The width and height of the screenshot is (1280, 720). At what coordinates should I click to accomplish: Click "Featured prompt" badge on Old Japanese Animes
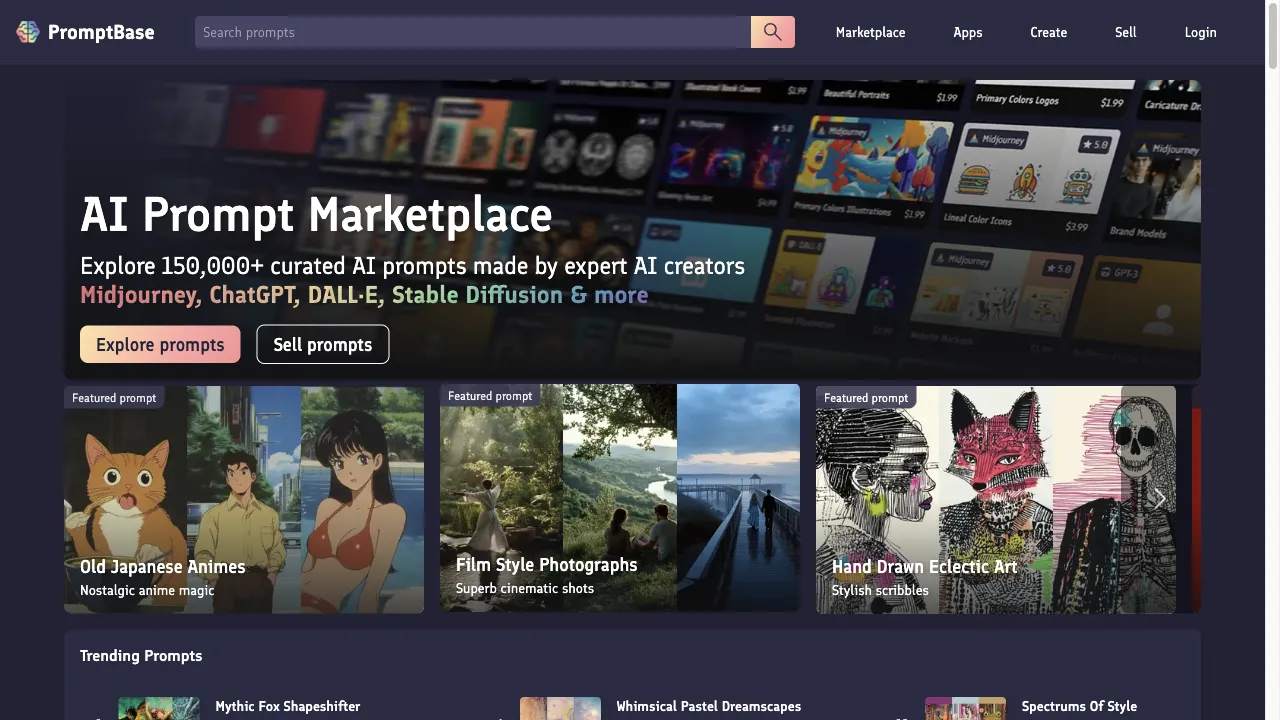pos(114,398)
